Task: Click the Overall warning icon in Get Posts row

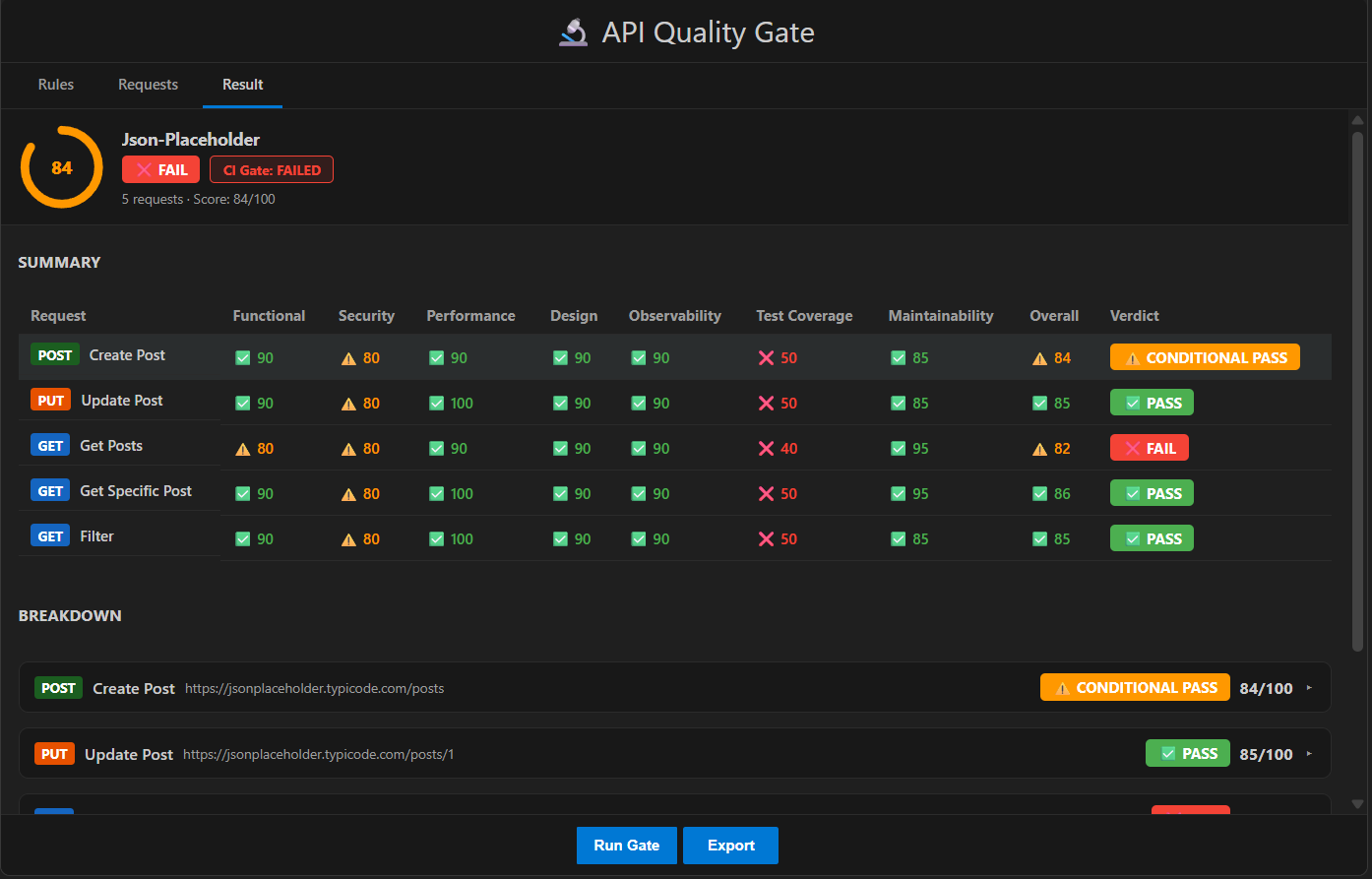Action: (x=1039, y=449)
